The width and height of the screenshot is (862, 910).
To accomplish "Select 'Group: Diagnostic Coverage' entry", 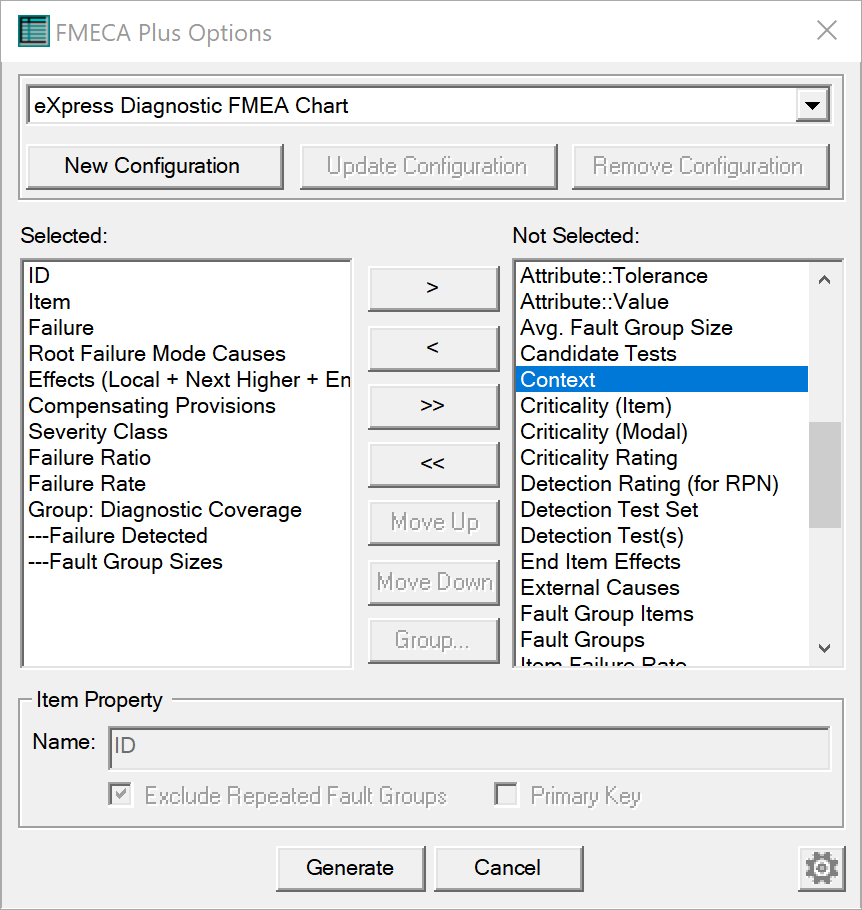I will tap(187, 510).
